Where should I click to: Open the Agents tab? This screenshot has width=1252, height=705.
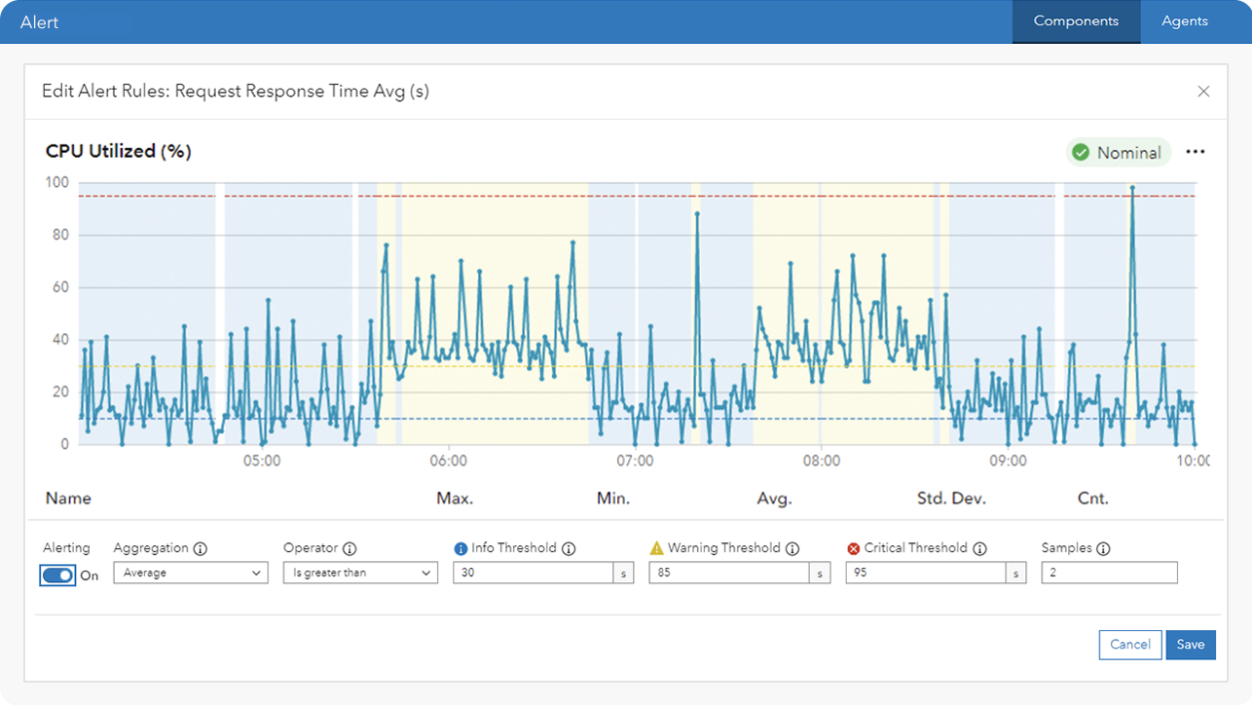[x=1184, y=21]
